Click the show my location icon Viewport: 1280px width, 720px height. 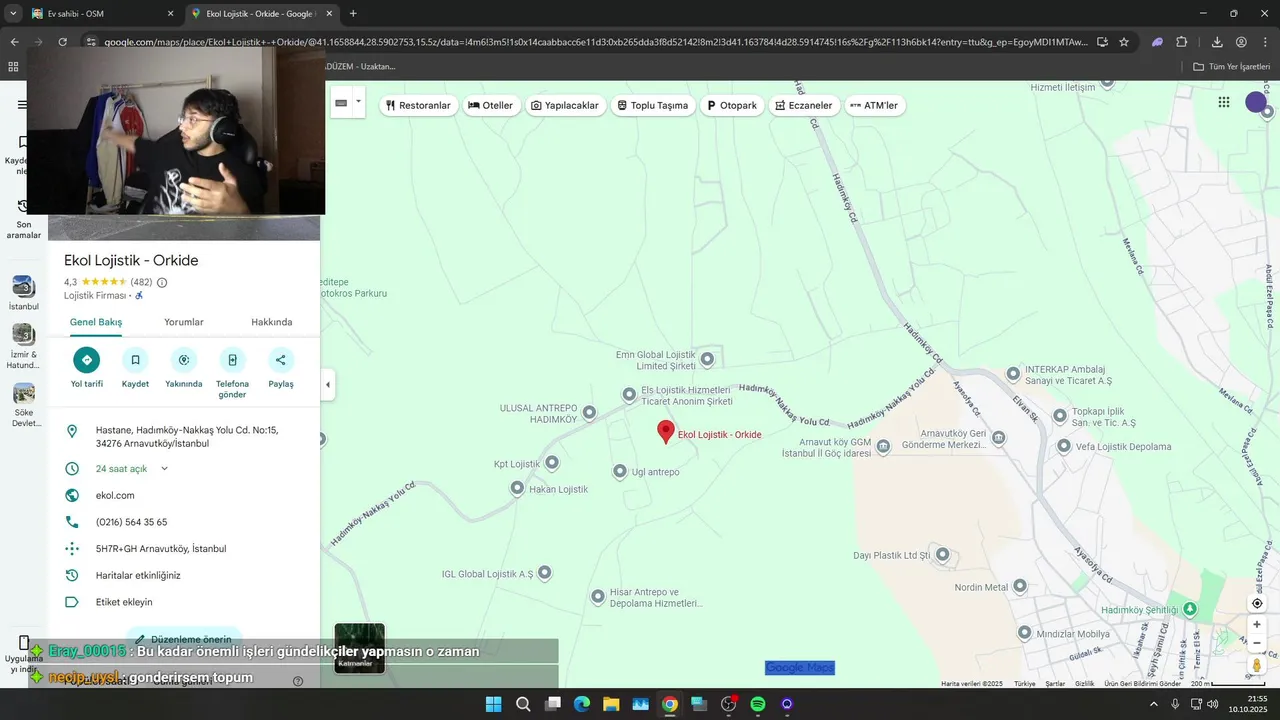(1257, 603)
